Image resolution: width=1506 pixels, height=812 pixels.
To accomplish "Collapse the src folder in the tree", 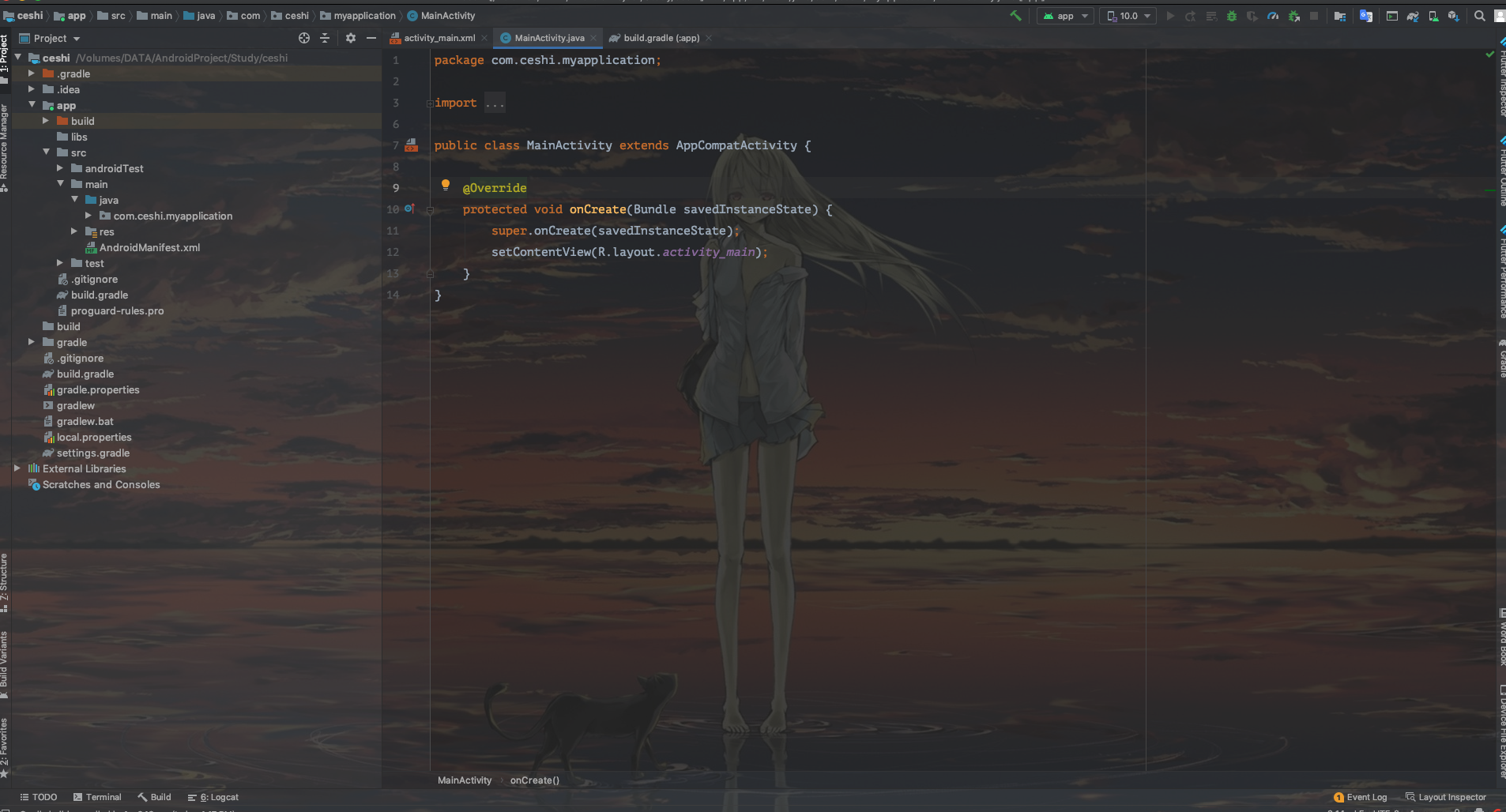I will tap(47, 152).
